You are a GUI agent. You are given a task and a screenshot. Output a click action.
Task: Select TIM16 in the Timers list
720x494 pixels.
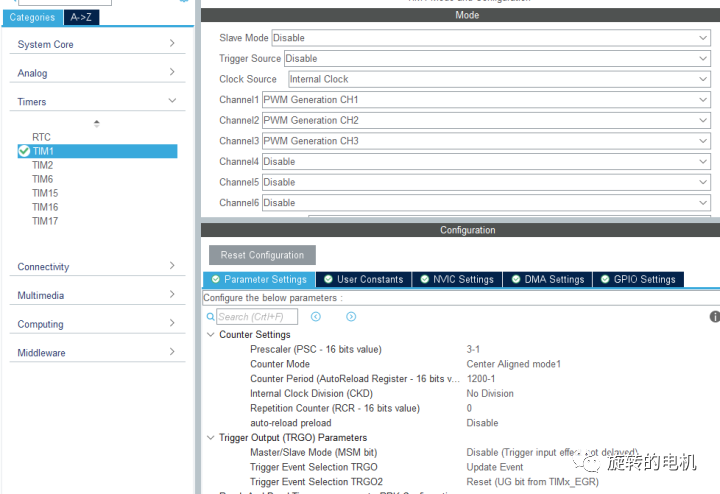pos(45,207)
